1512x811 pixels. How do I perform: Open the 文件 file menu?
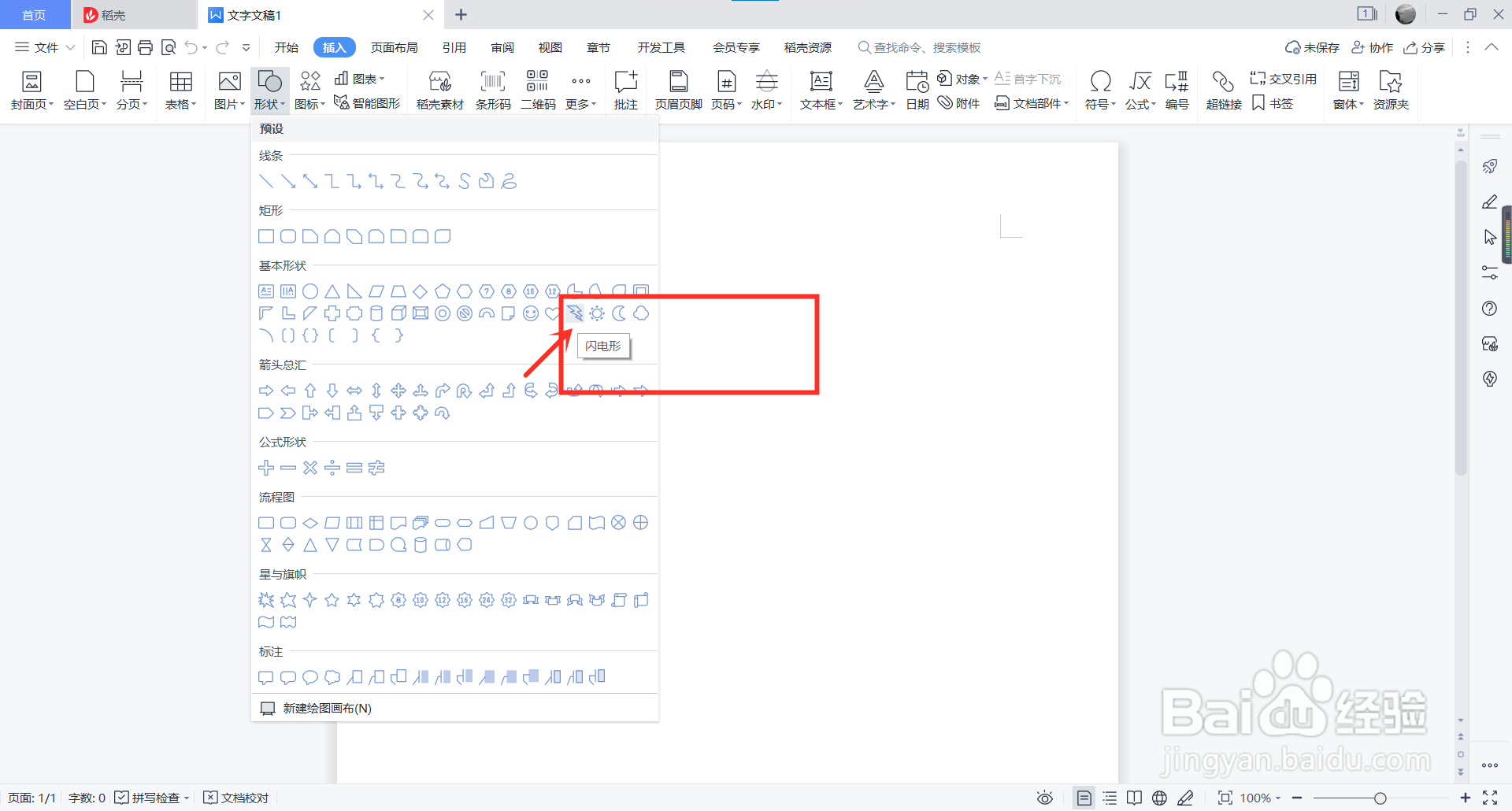(45, 47)
